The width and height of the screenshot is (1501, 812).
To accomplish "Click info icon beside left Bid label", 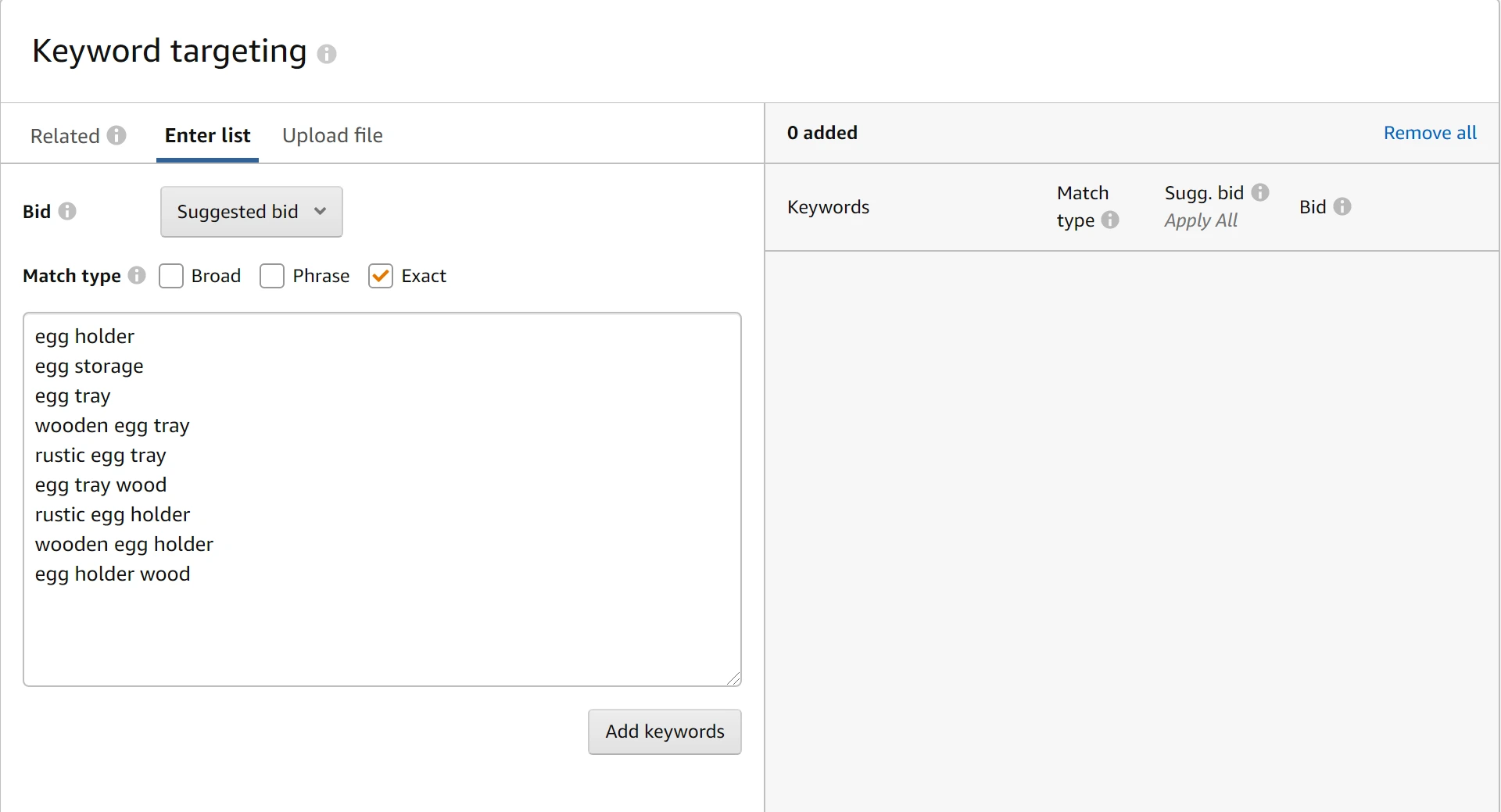I will 67,212.
